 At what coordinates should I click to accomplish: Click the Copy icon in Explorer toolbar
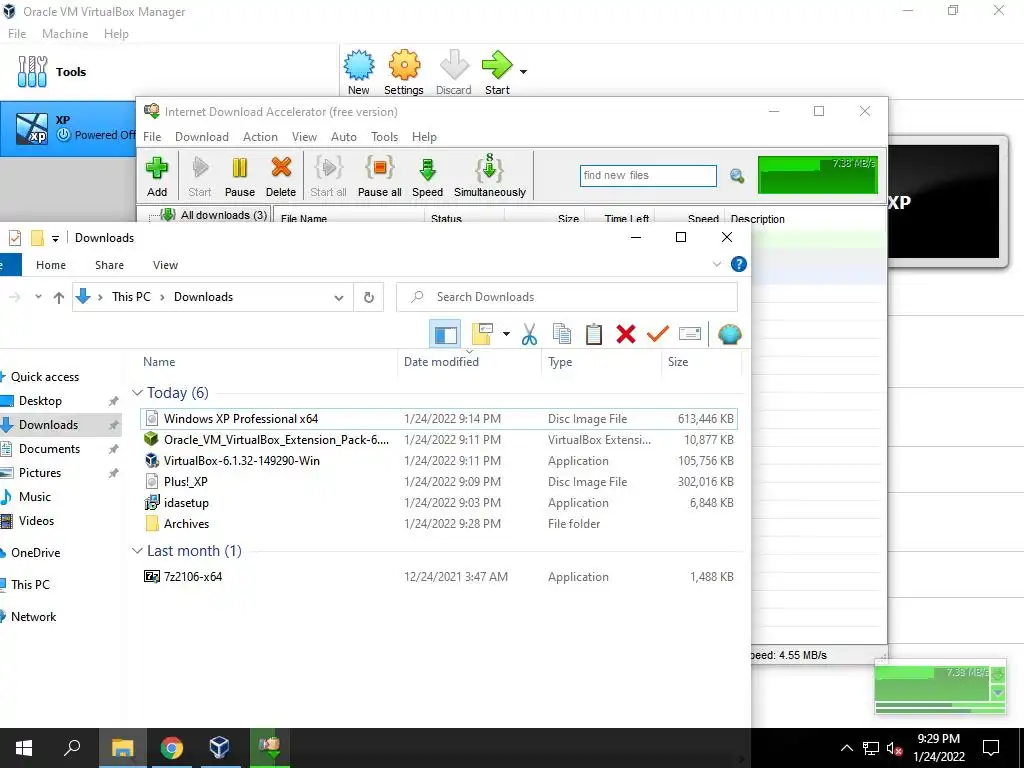coord(562,334)
